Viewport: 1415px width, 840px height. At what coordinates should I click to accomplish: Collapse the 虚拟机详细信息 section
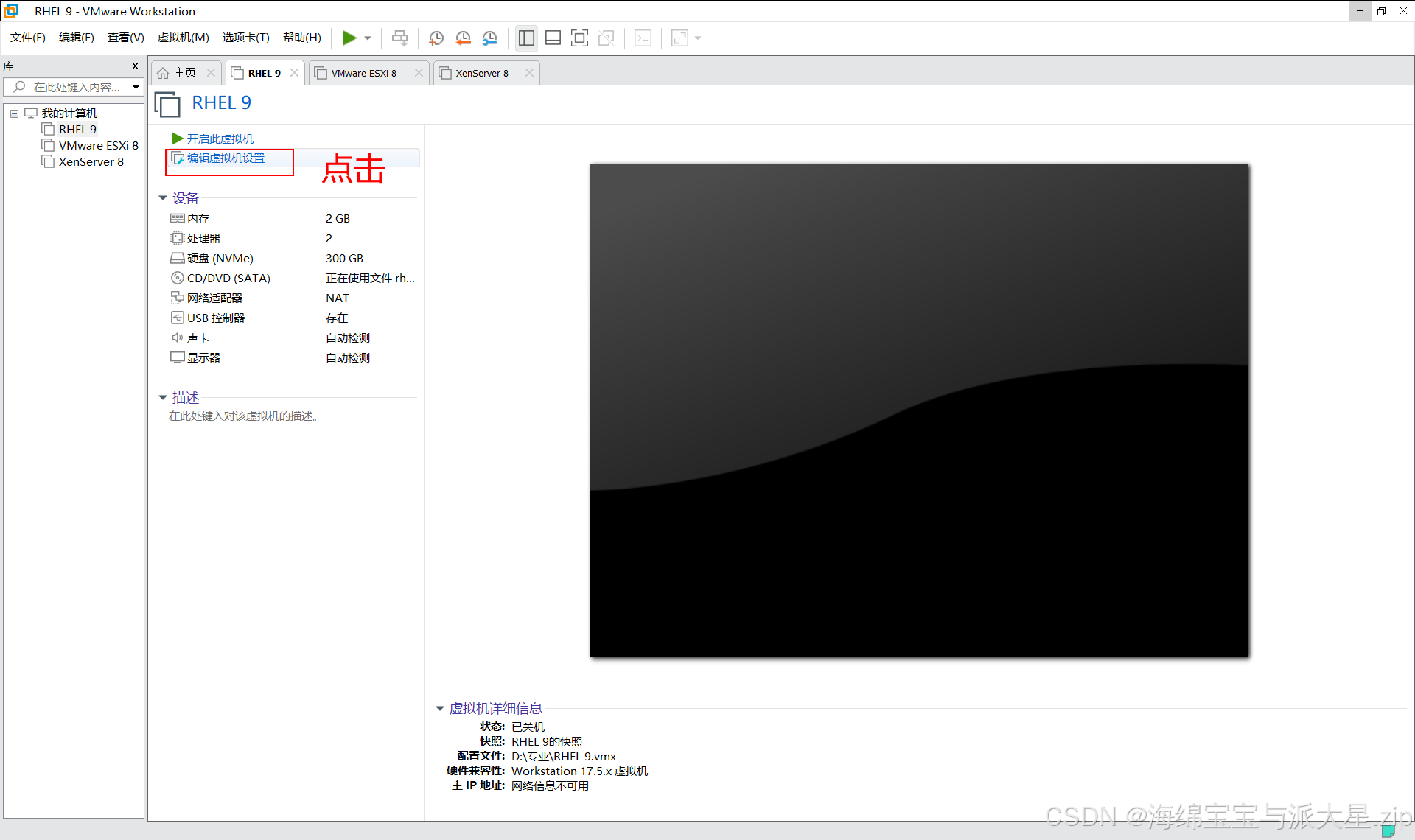pyautogui.click(x=440, y=708)
